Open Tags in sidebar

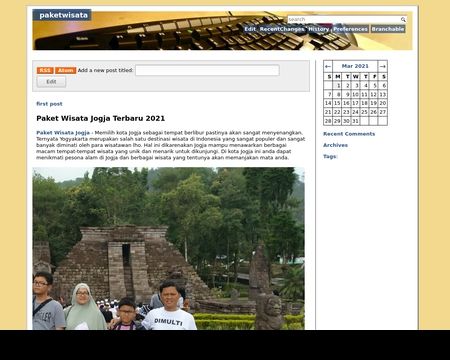[330, 156]
